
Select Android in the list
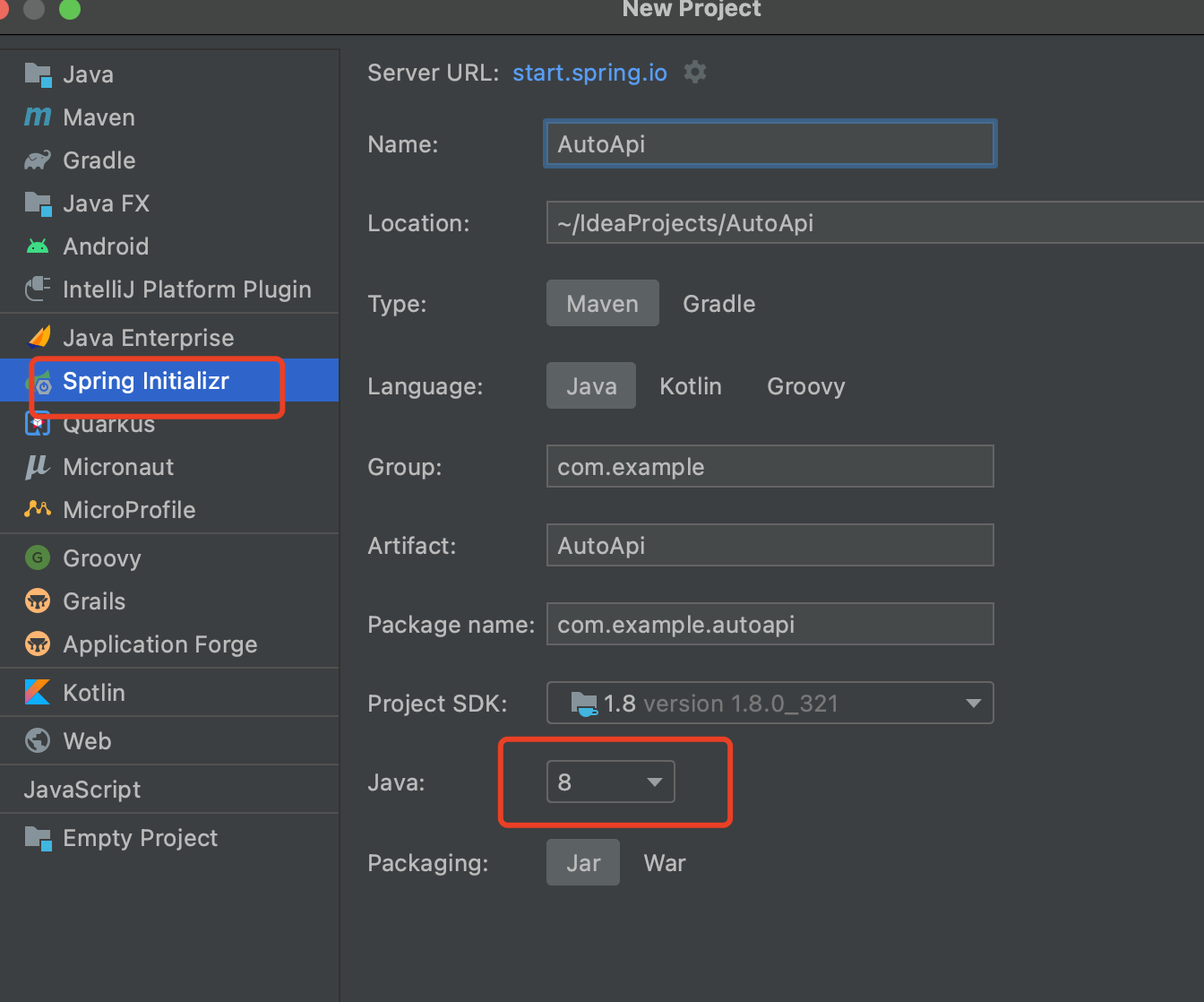click(x=169, y=246)
